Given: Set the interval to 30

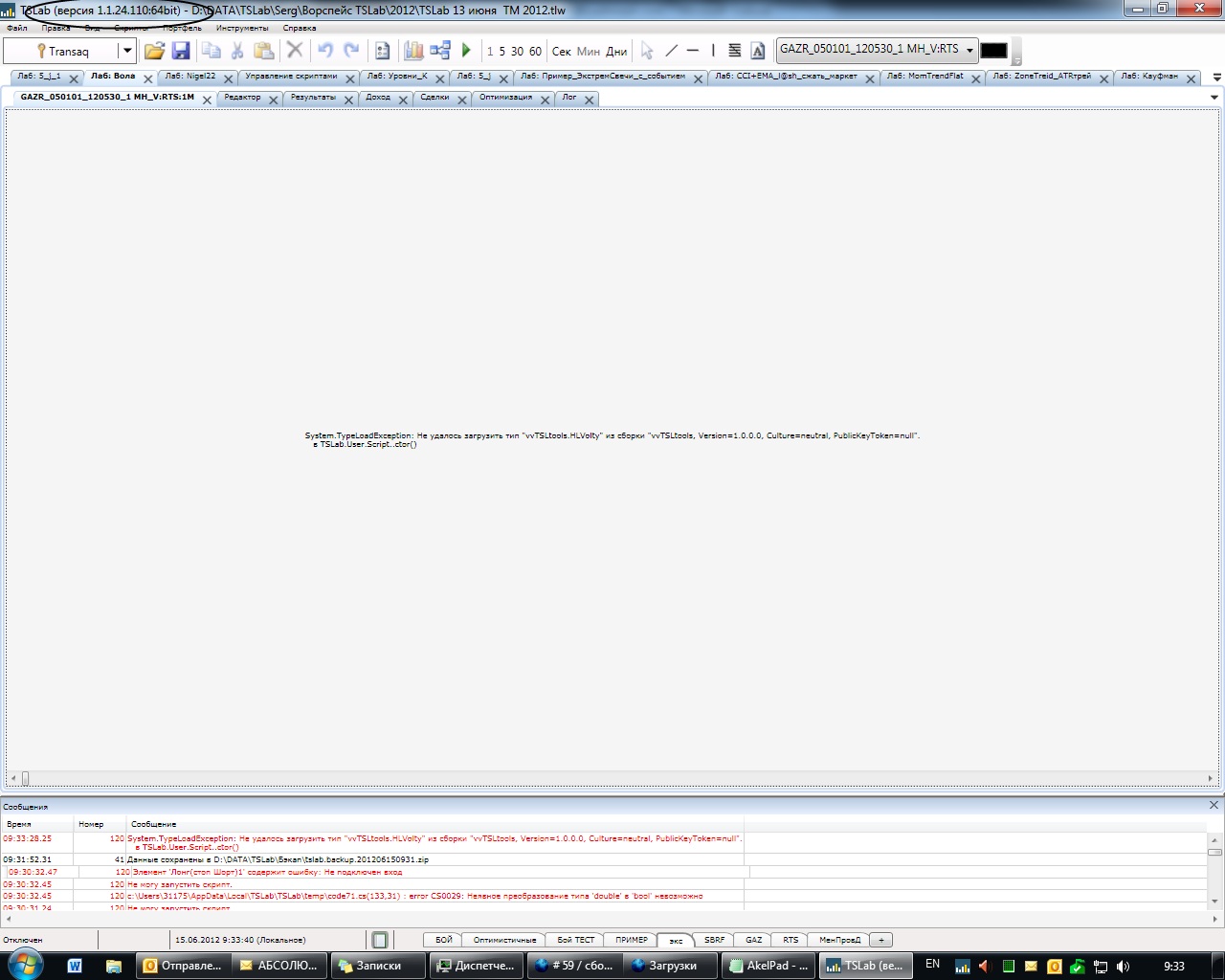Looking at the screenshot, I should [x=517, y=52].
